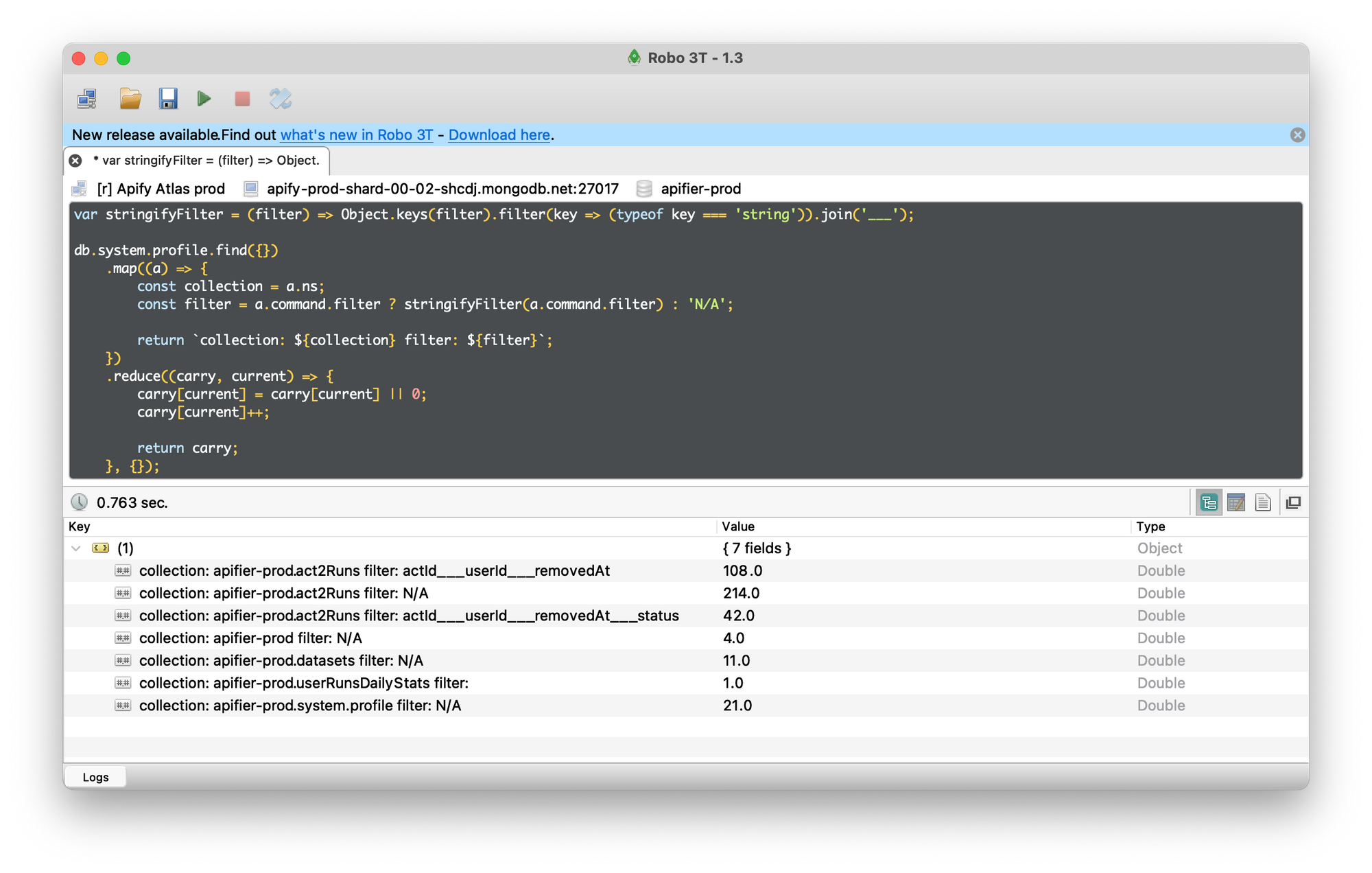
Task: Click the 'Download here' link
Action: coord(499,135)
